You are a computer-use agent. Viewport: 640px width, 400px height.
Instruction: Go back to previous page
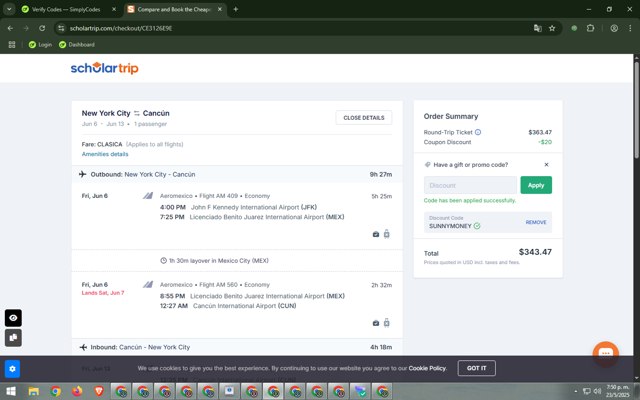(10, 28)
